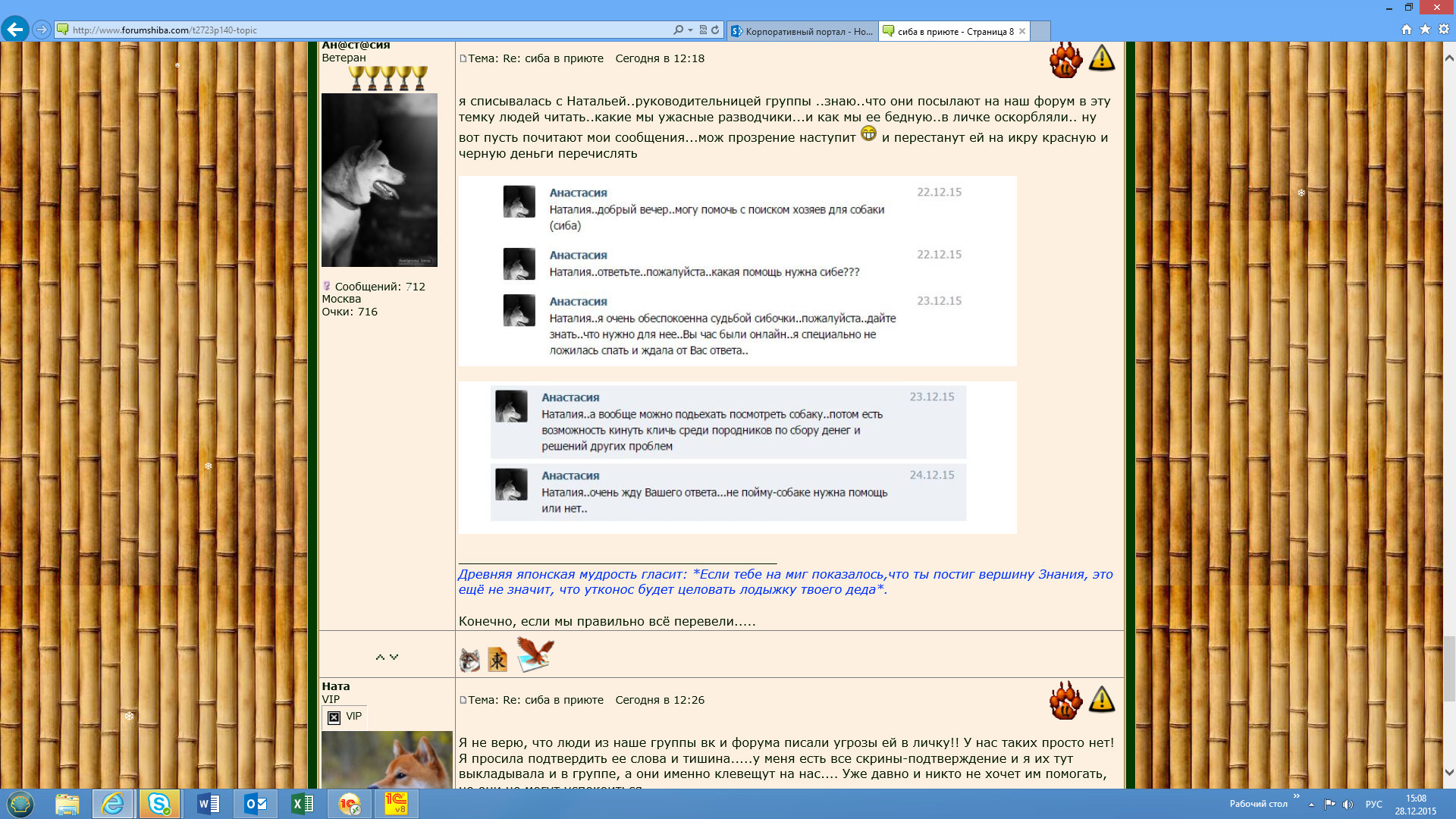Jump to page top using up arrow
Viewport: 1456px width, 819px height.
(x=380, y=657)
